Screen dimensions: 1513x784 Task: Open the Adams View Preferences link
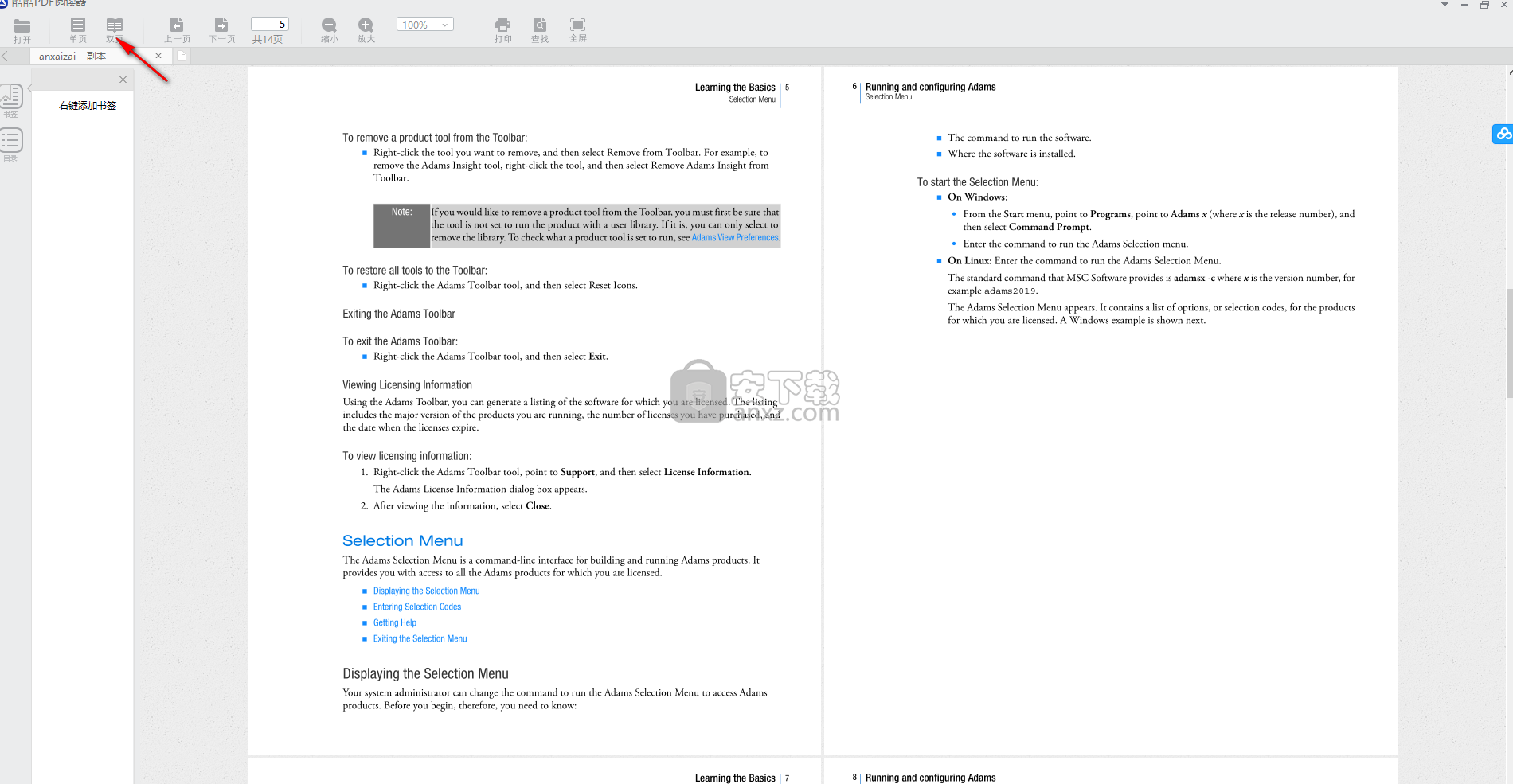(735, 237)
